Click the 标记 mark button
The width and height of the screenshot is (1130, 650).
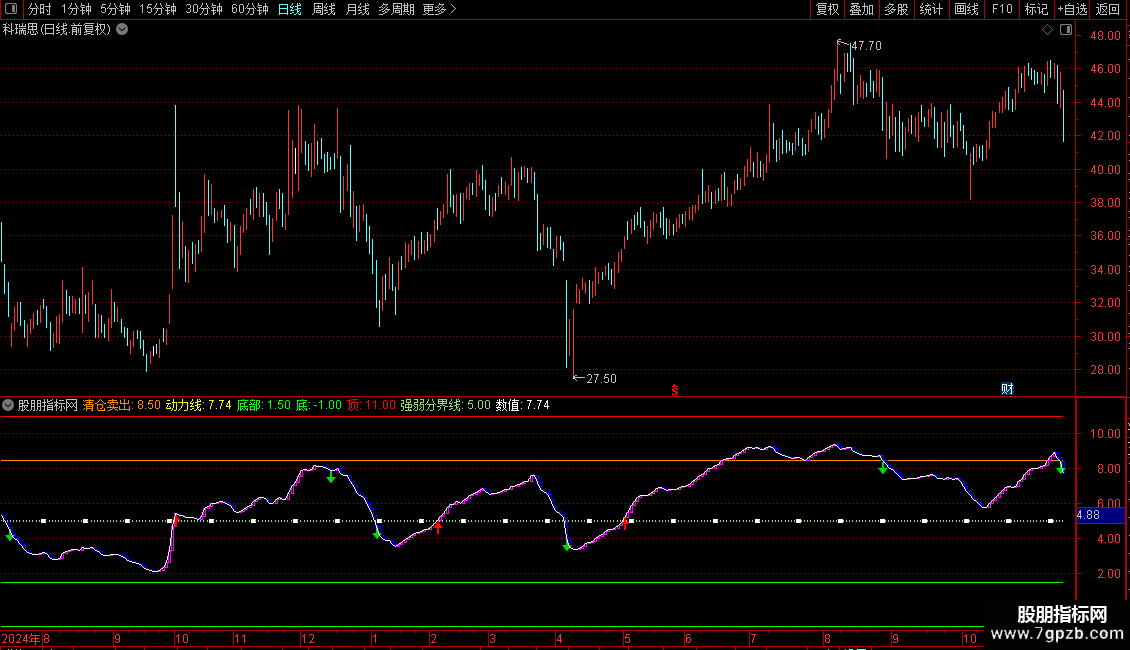click(1036, 9)
